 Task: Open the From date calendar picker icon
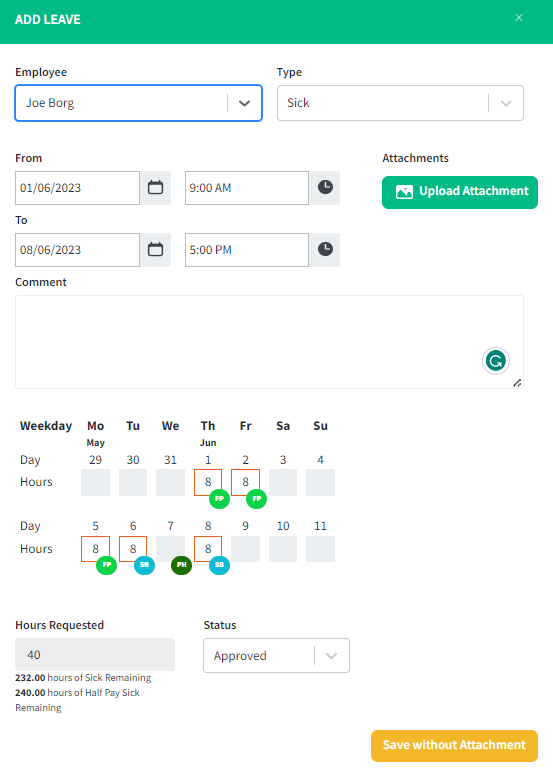pyautogui.click(x=156, y=188)
